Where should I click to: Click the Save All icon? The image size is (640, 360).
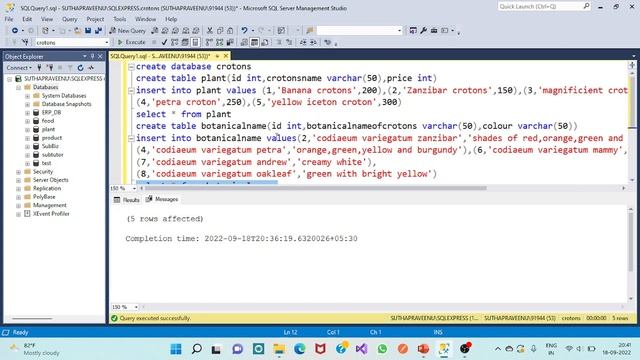click(98, 31)
